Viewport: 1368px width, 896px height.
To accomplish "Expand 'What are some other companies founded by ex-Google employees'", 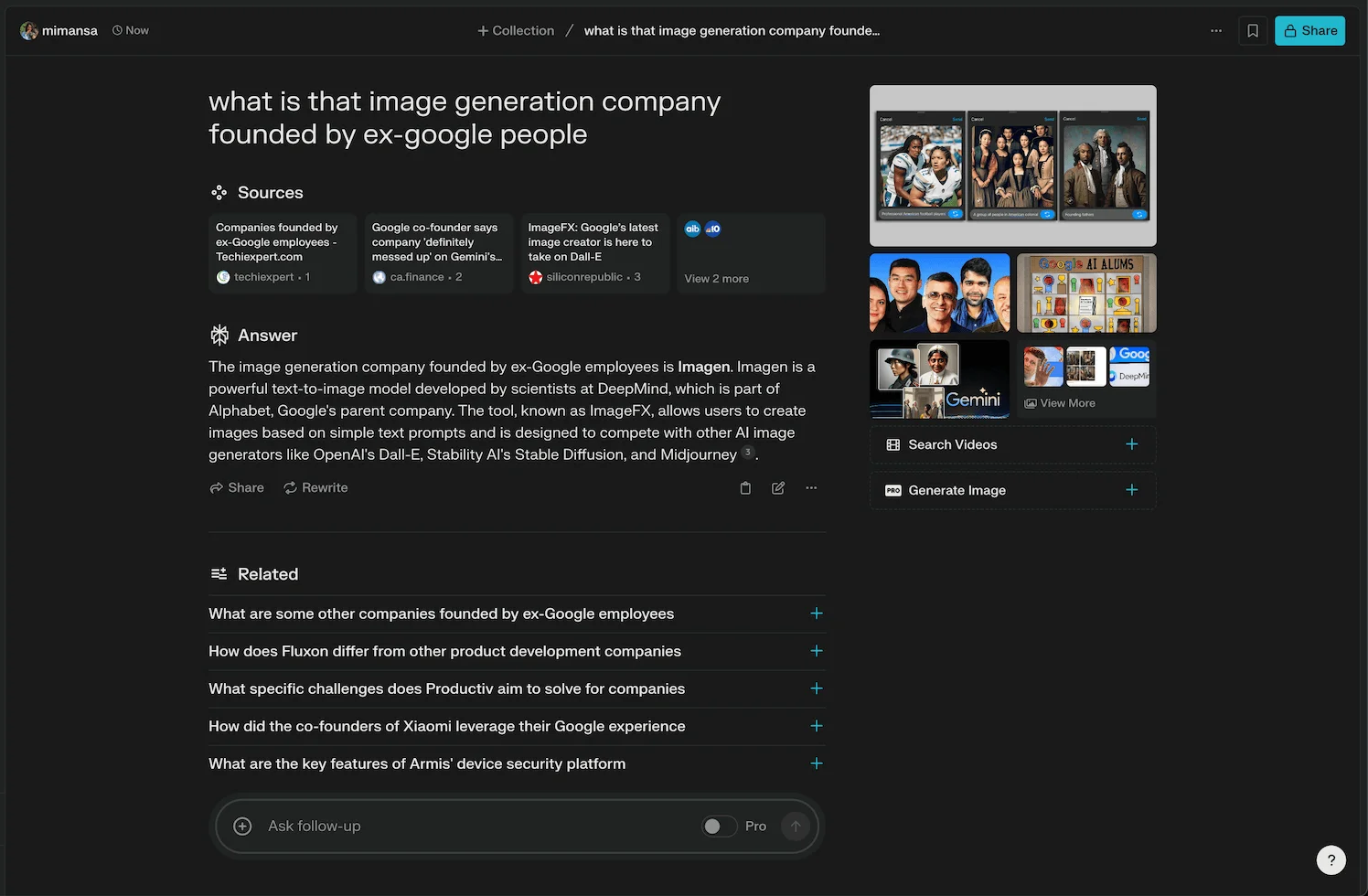I will pos(817,613).
